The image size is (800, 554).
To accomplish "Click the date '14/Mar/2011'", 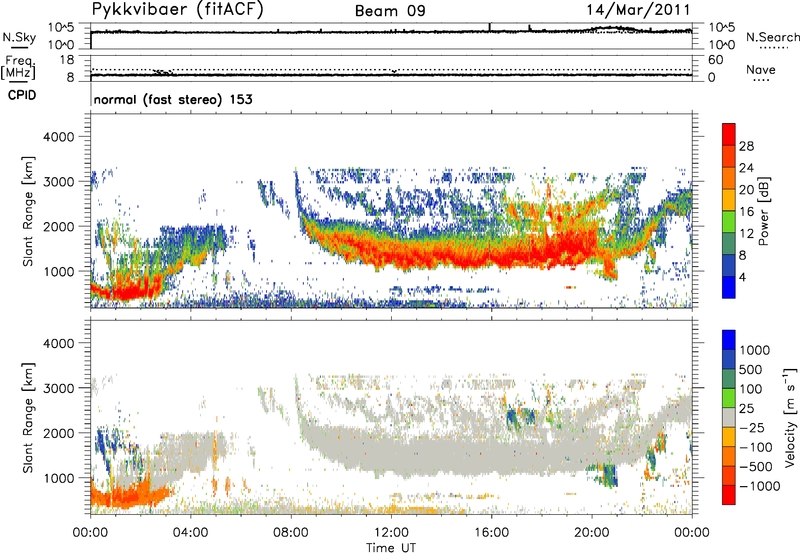I will pos(638,10).
